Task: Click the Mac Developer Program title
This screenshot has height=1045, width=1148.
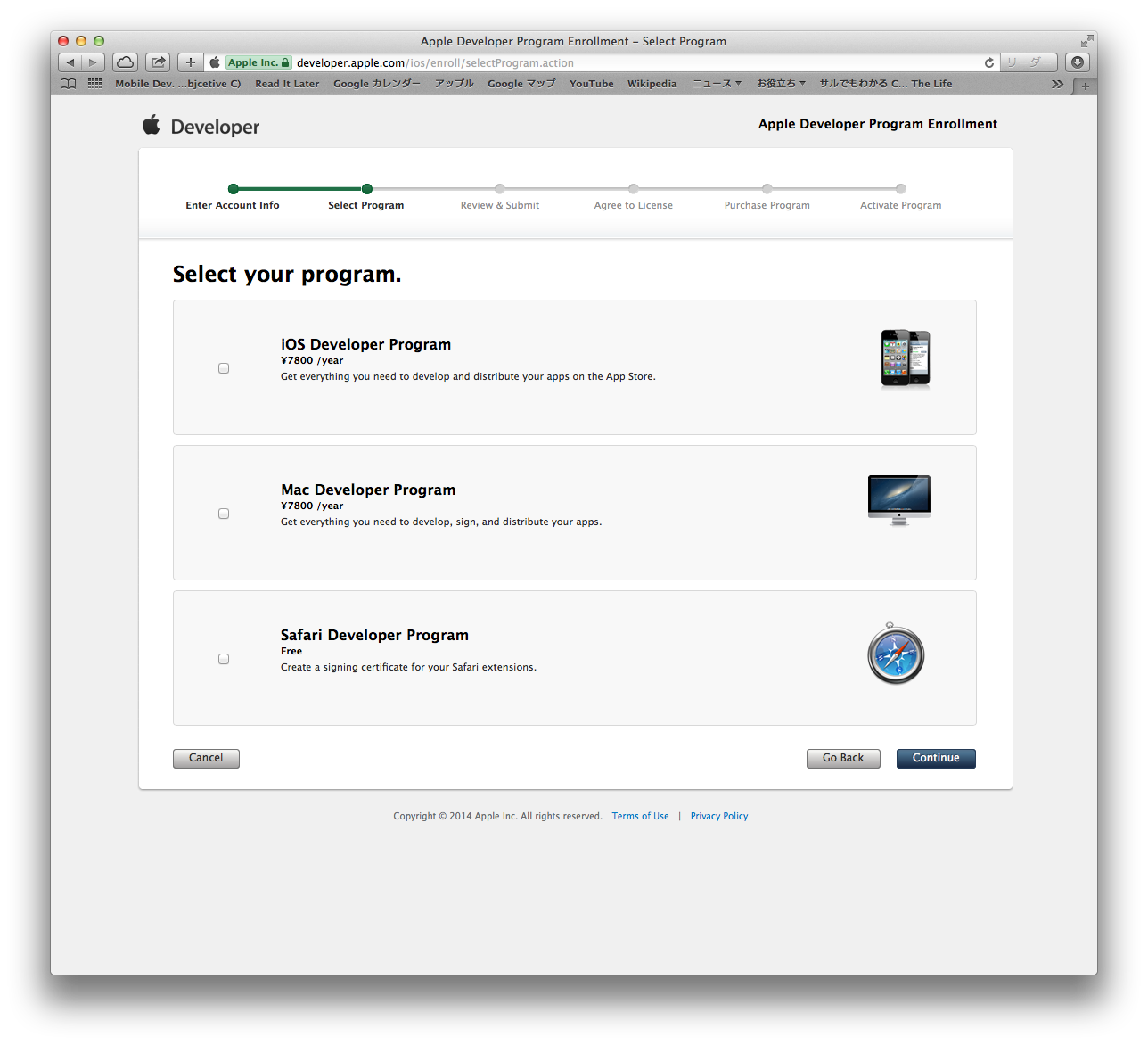Action: point(368,490)
